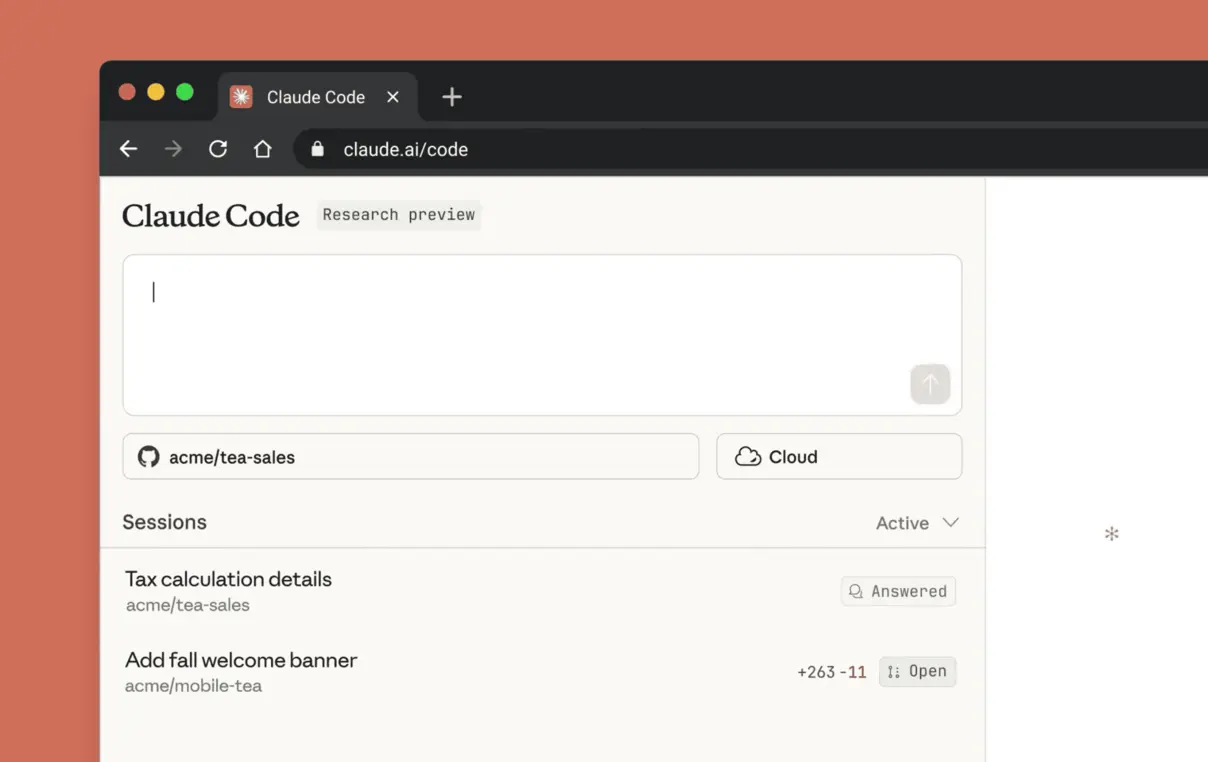Click the Research preview badge

pos(398,214)
